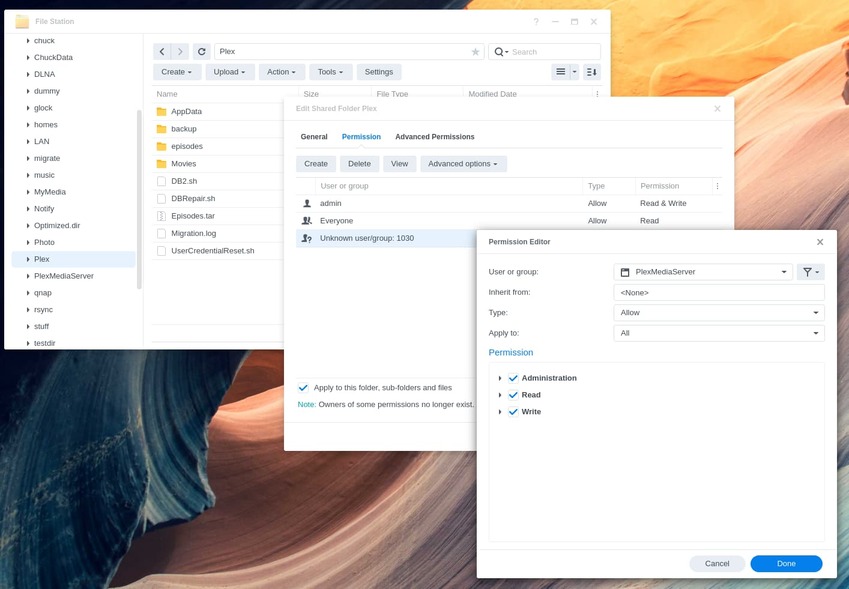This screenshot has height=589, width=849.
Task: Click Create in Edit Shared Folder dialog
Action: tap(316, 164)
